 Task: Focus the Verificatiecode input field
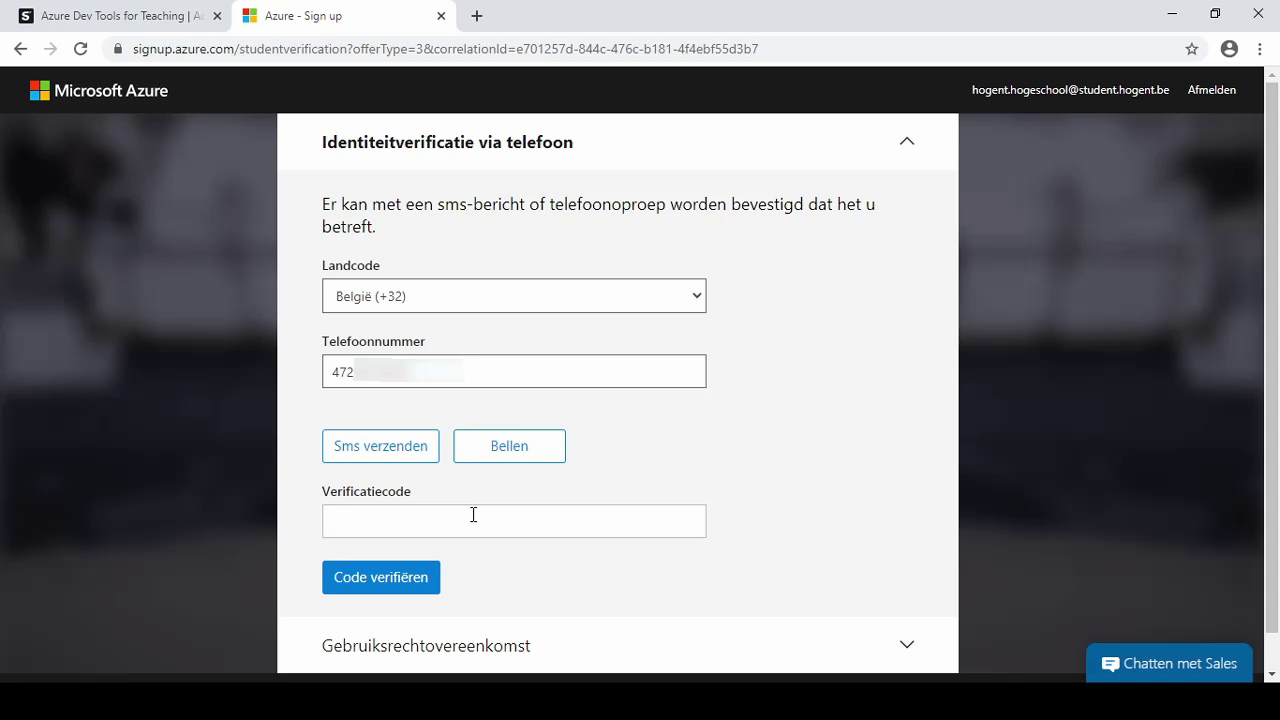[x=514, y=521]
